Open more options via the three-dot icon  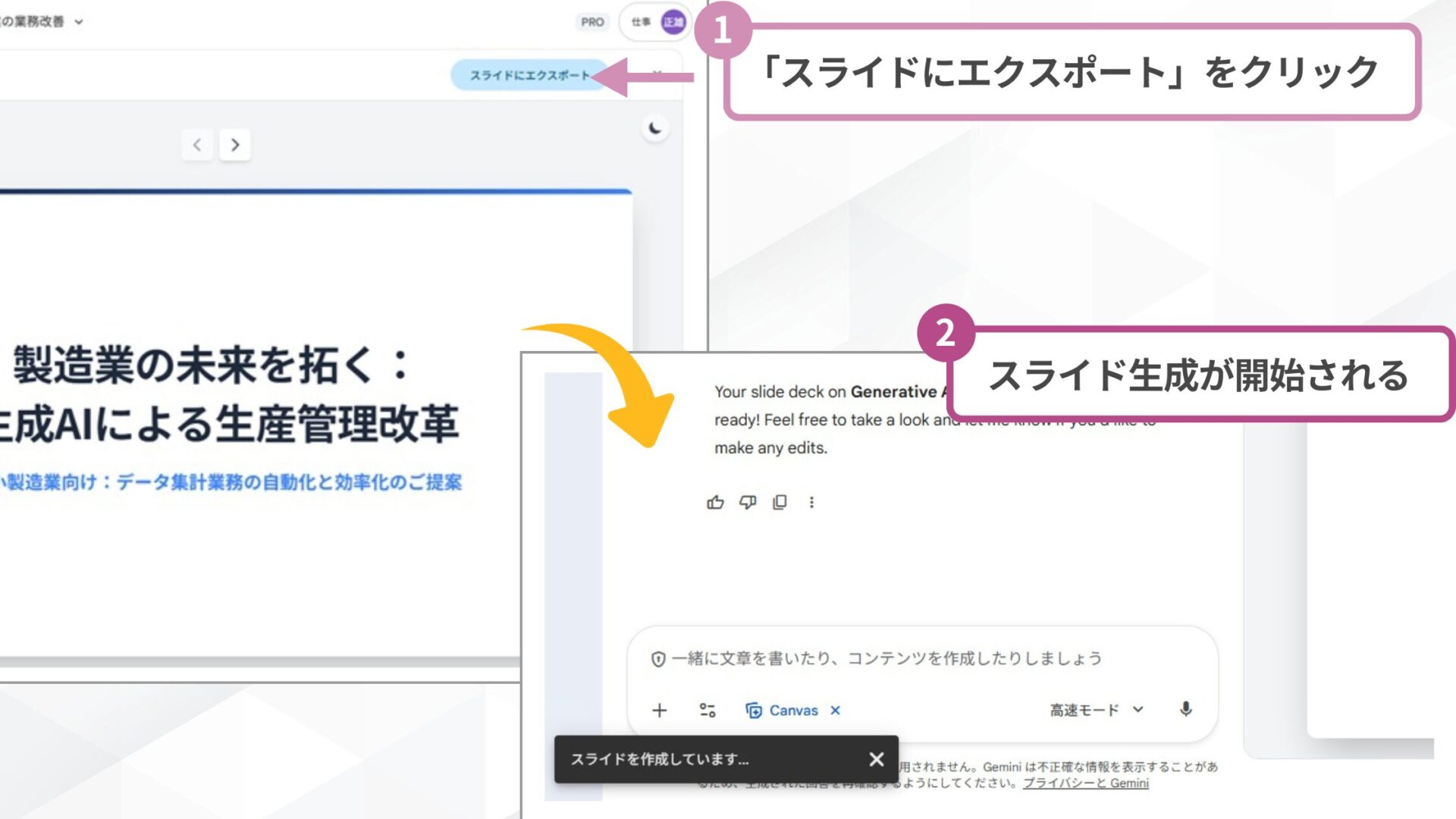[812, 502]
